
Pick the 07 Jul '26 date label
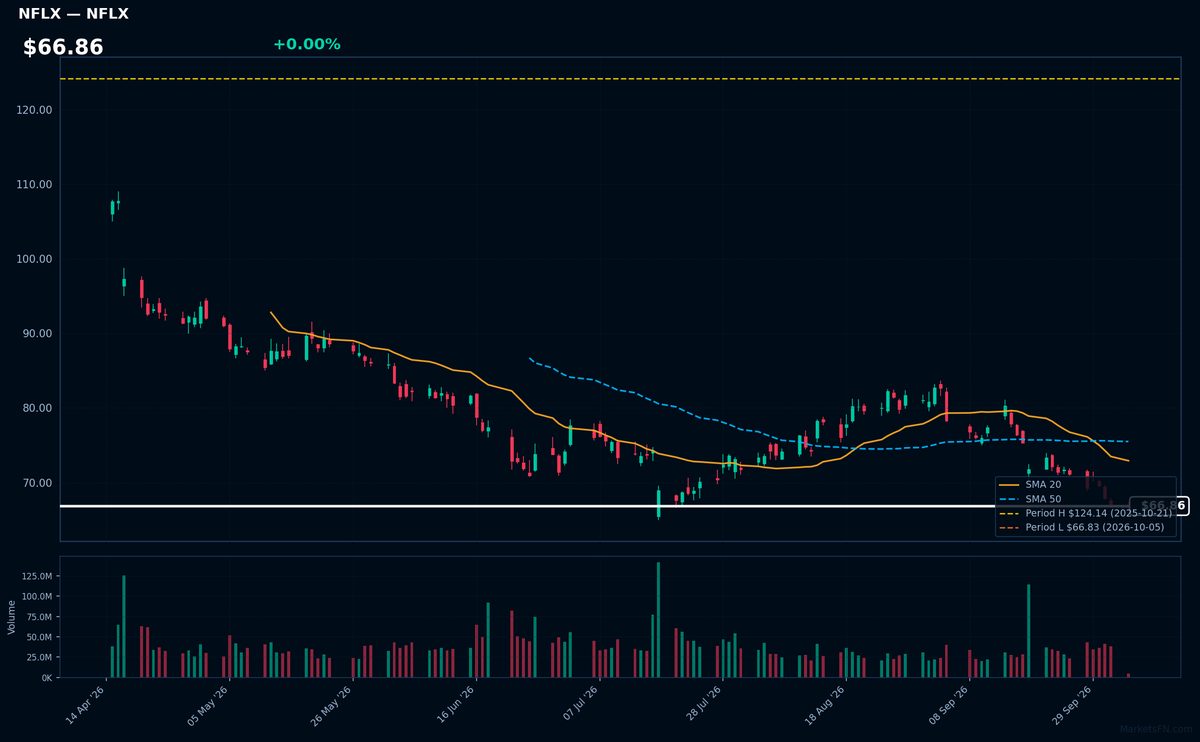click(578, 706)
